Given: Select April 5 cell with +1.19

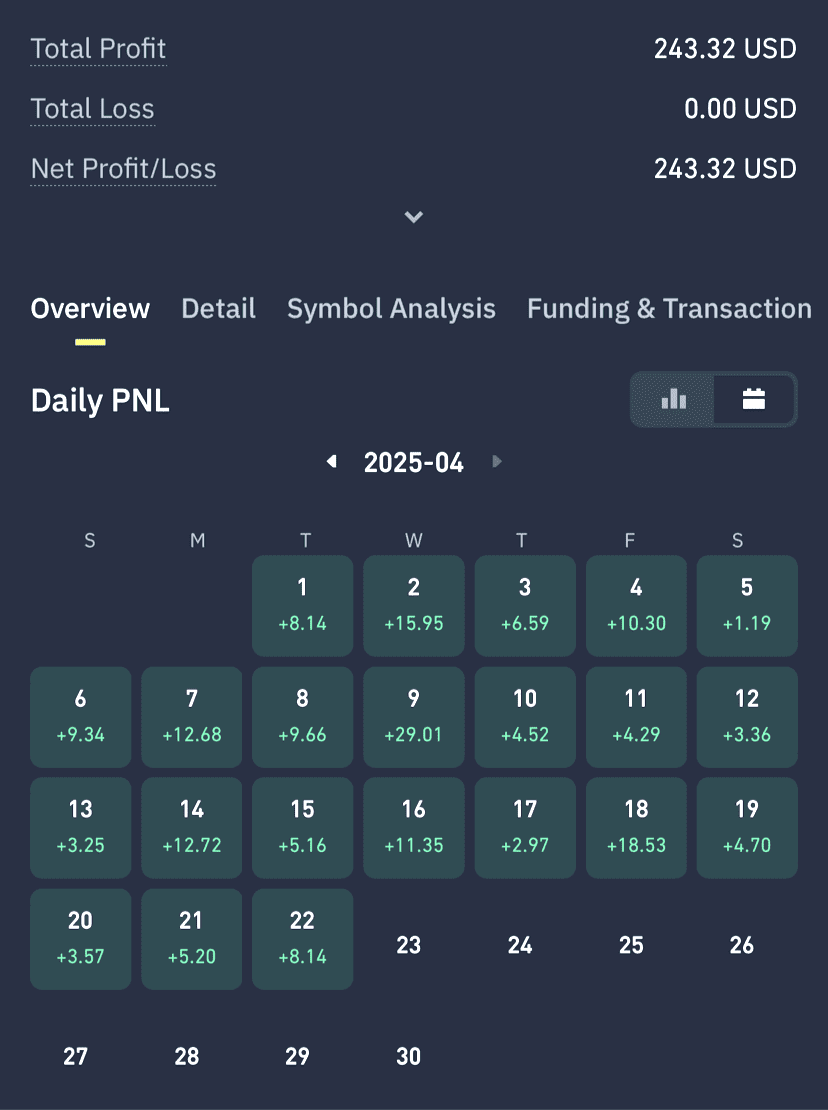Looking at the screenshot, I should click(x=747, y=606).
